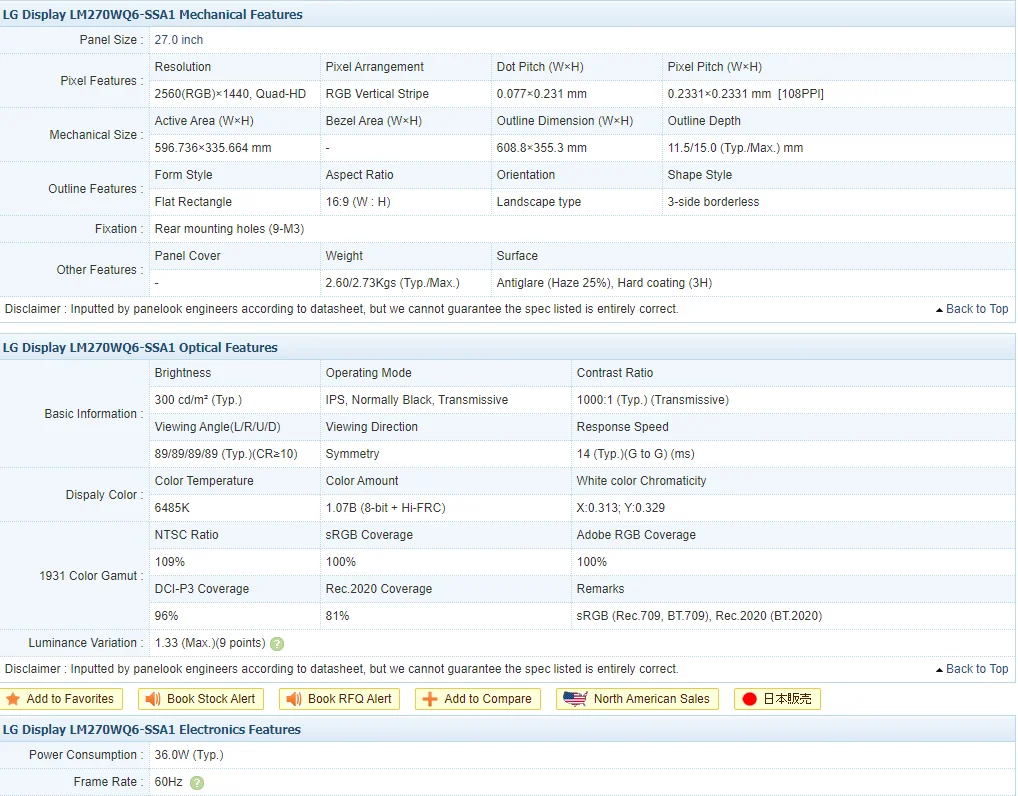Click the Adobe RGB Coverage column header

coord(636,534)
